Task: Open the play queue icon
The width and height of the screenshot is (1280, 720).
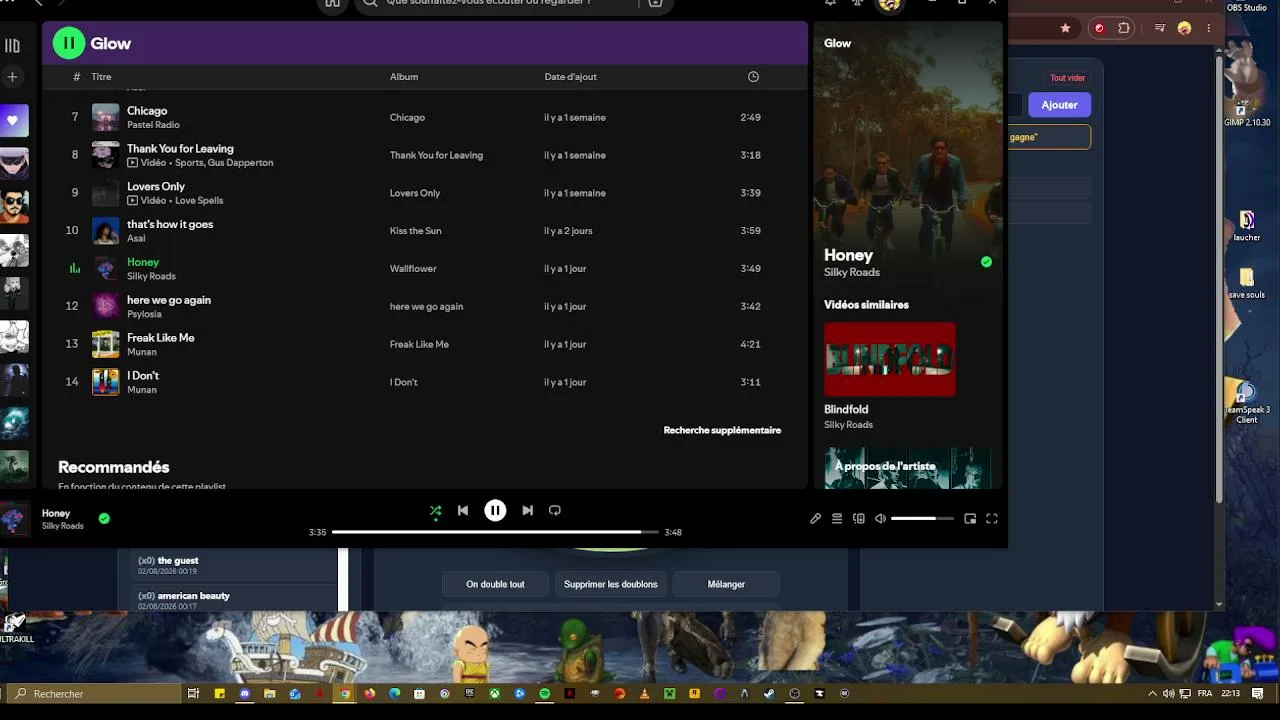Action: pos(837,518)
